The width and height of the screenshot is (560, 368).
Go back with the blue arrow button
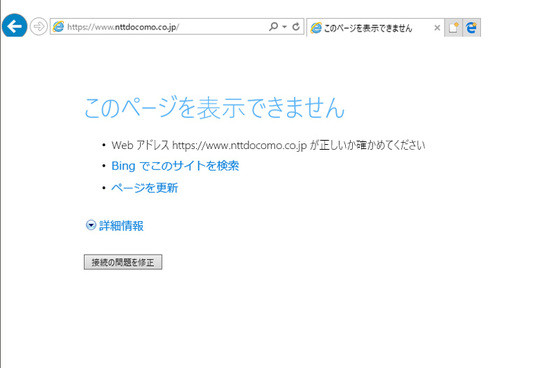(x=14, y=26)
